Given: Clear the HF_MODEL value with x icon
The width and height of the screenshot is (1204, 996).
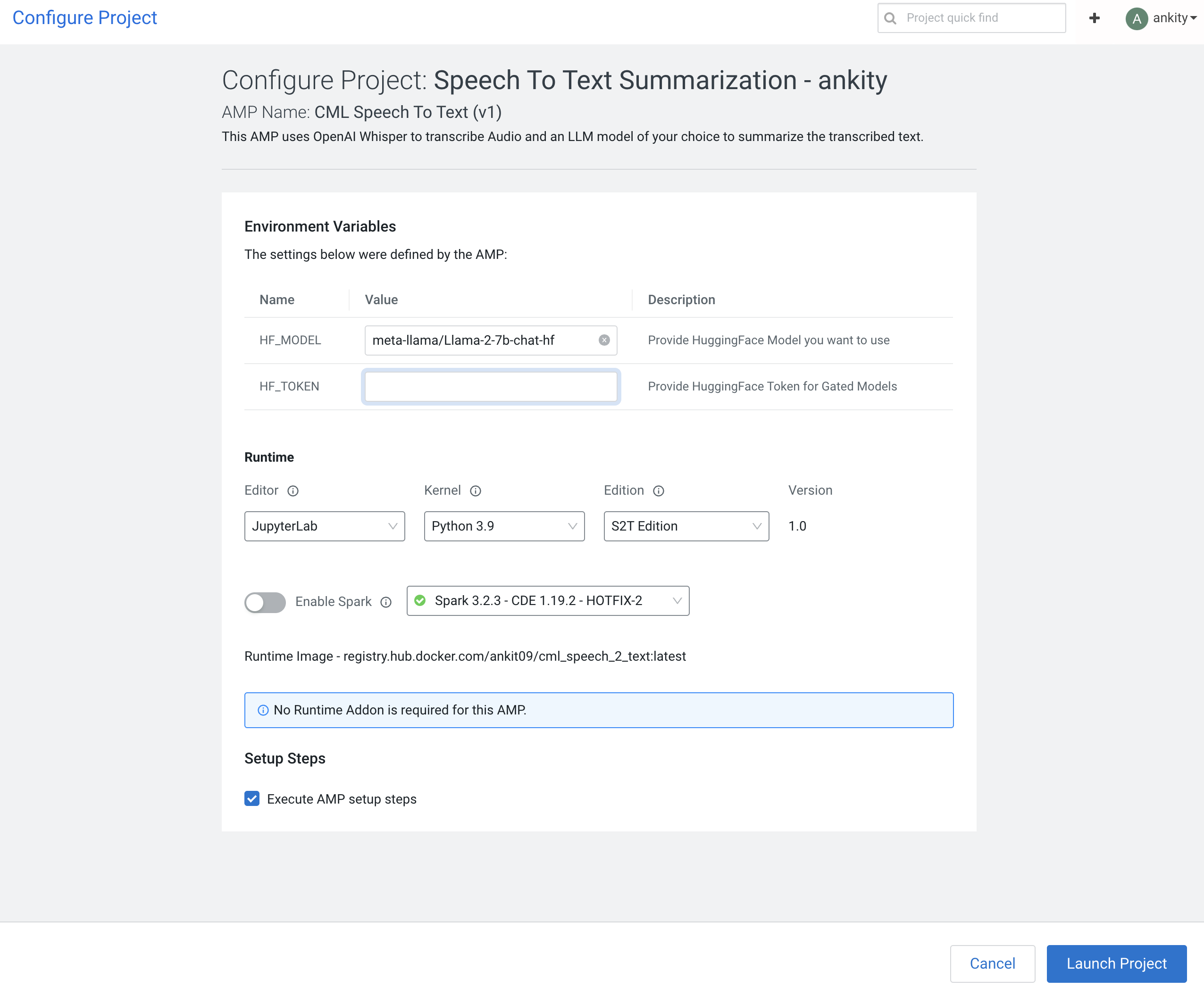Looking at the screenshot, I should (604, 340).
